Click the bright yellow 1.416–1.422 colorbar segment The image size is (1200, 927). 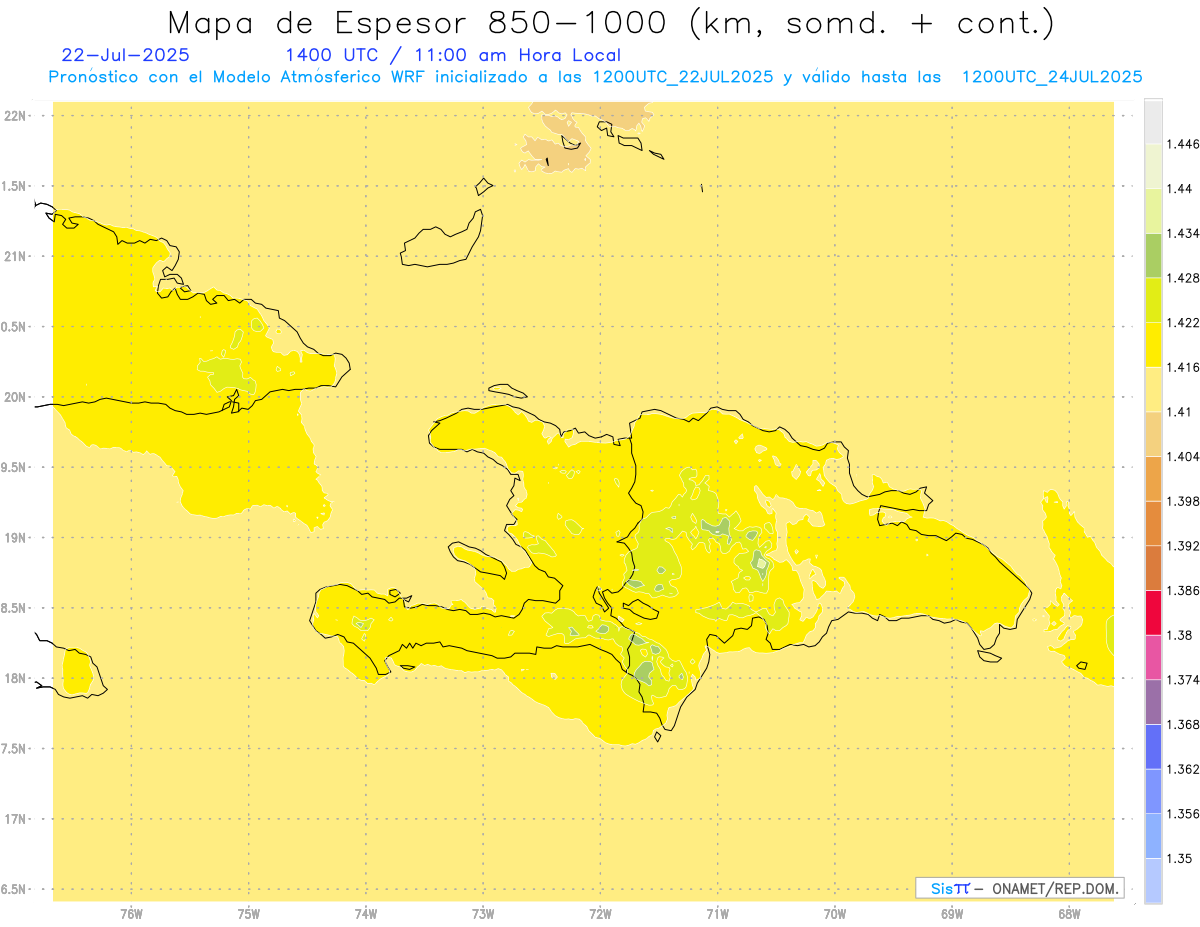tap(1153, 344)
